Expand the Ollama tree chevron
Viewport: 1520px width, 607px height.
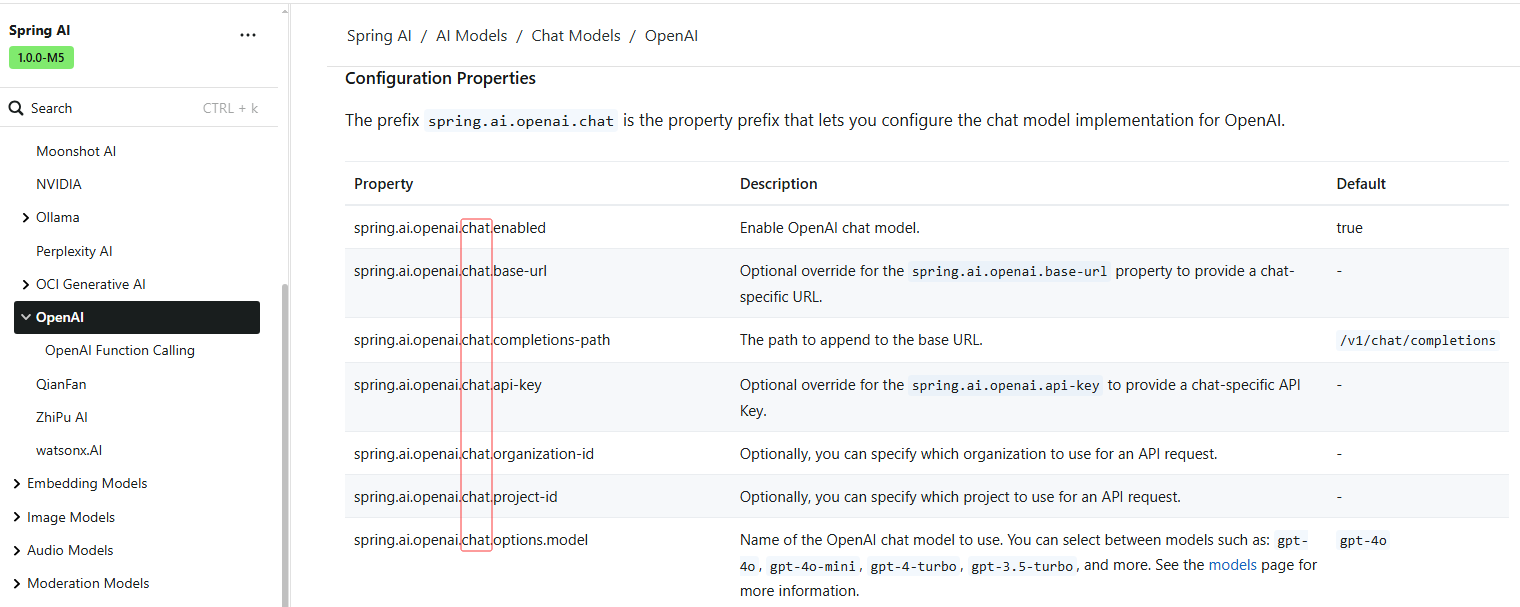click(x=25, y=218)
